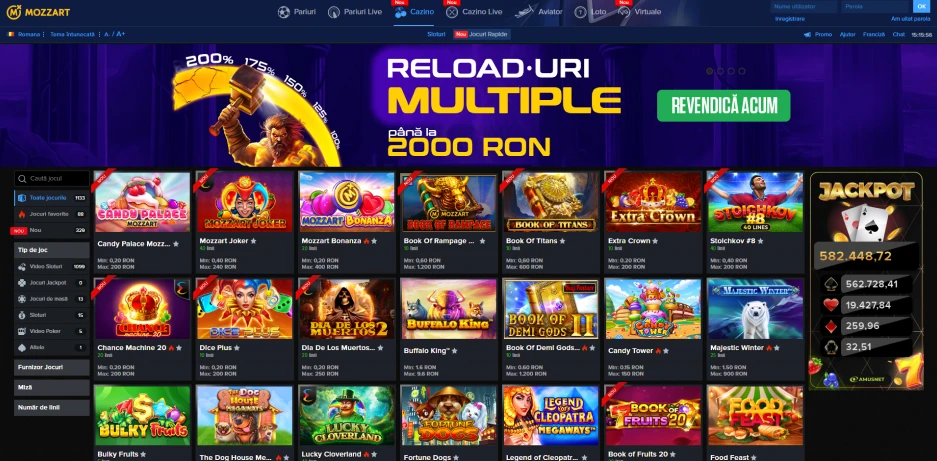Expand the Furnizor Jocuri filter section
The width and height of the screenshot is (937, 461).
[52, 367]
